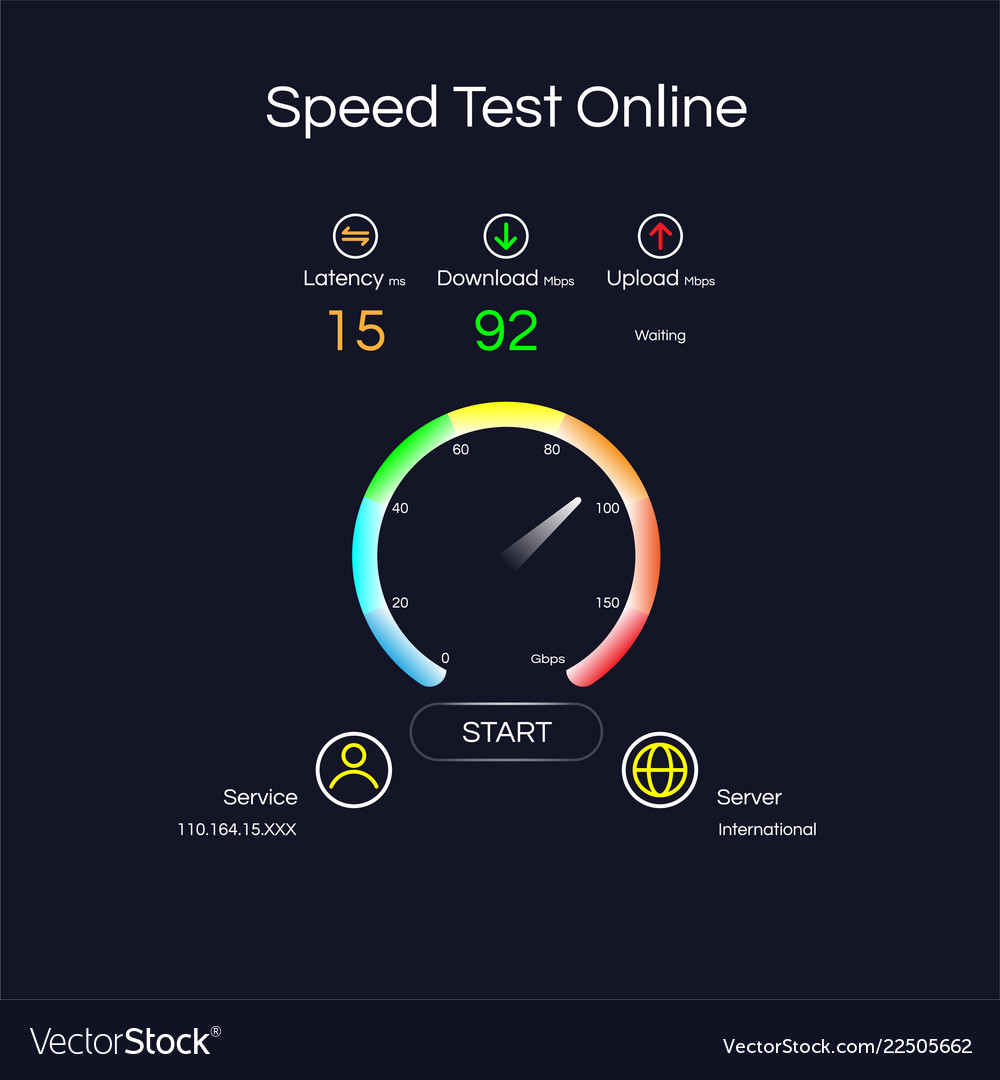
Task: Click the 60 mark on the gauge
Action: (x=461, y=450)
